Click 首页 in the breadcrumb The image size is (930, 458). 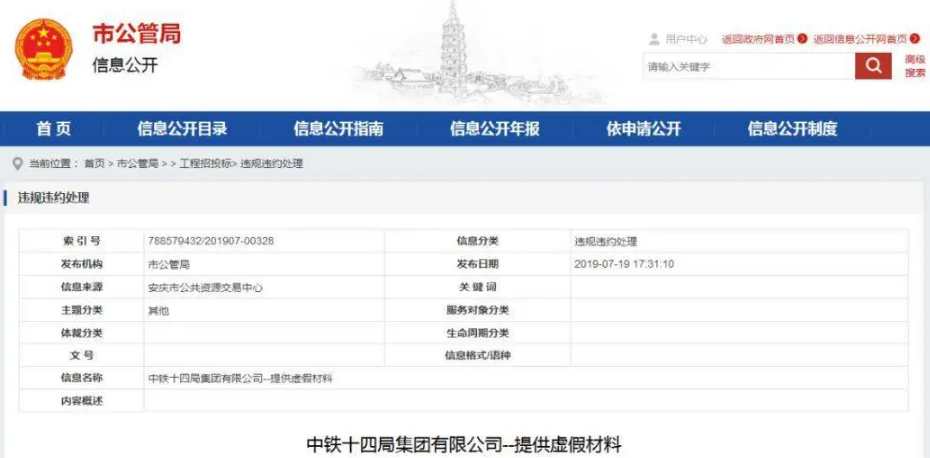point(94,164)
